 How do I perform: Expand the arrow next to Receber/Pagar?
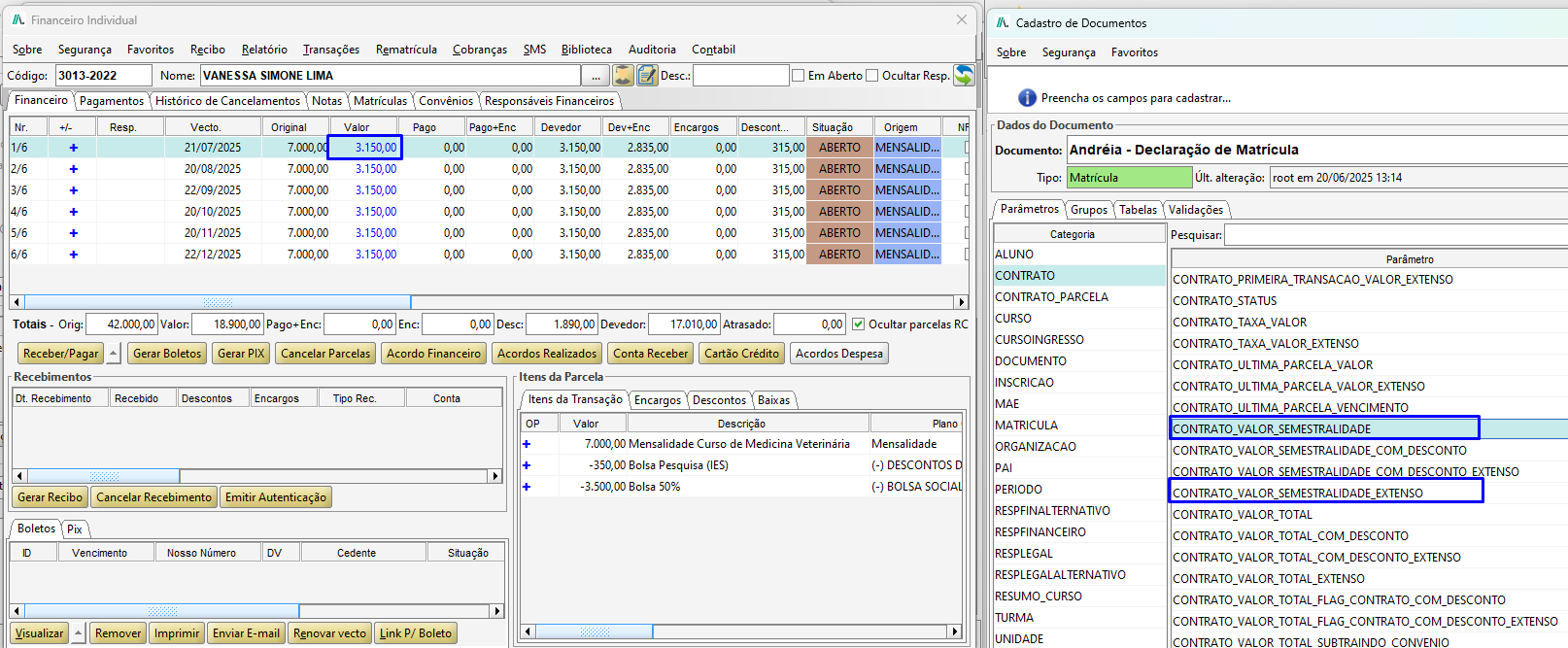point(114,354)
